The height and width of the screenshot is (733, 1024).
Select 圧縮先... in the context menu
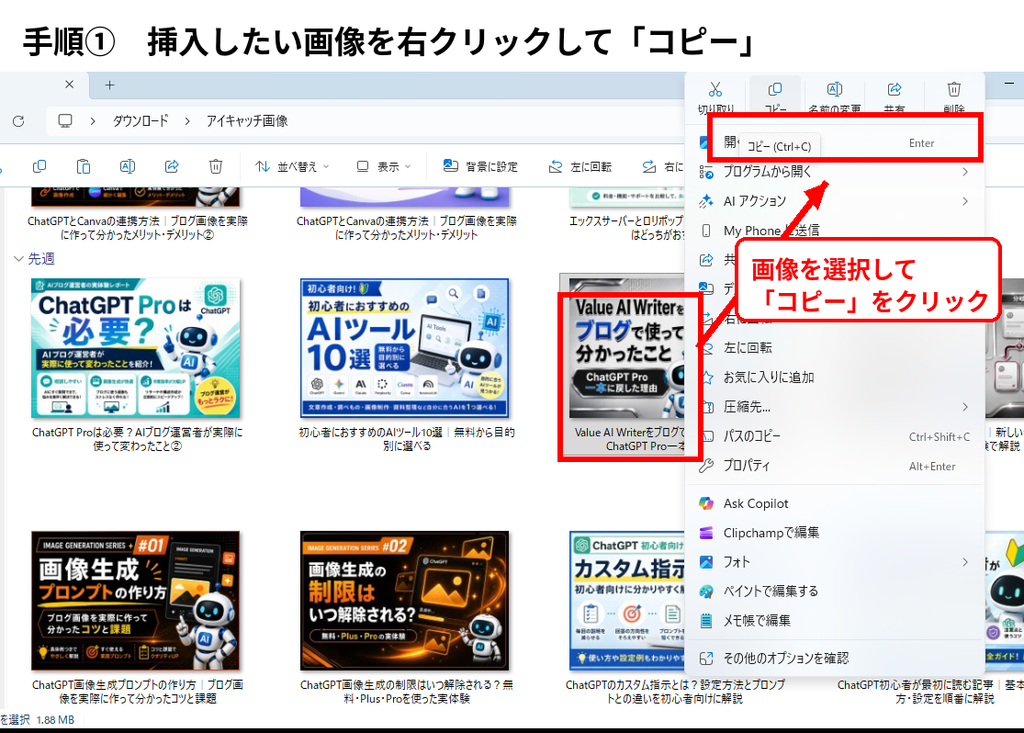point(834,407)
